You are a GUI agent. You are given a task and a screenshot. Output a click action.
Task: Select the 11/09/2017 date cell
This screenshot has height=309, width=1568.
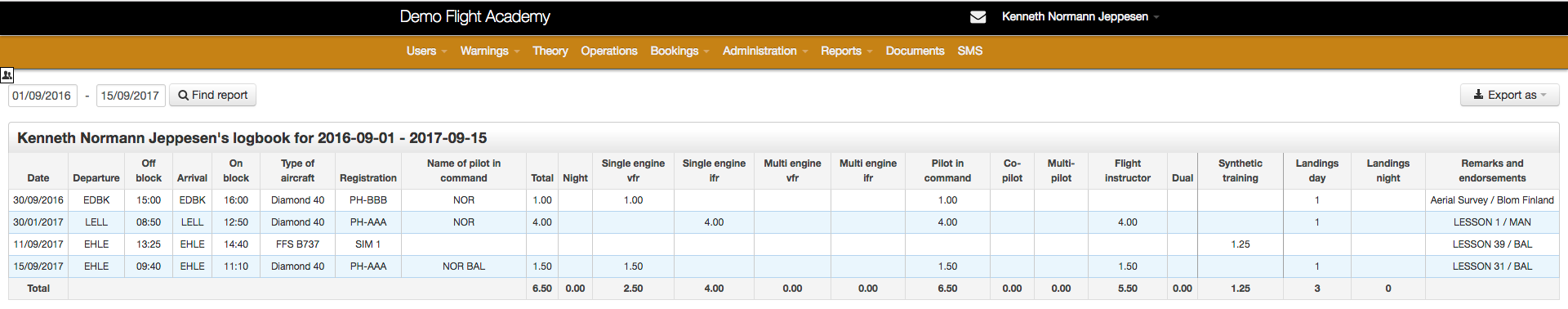tap(38, 244)
